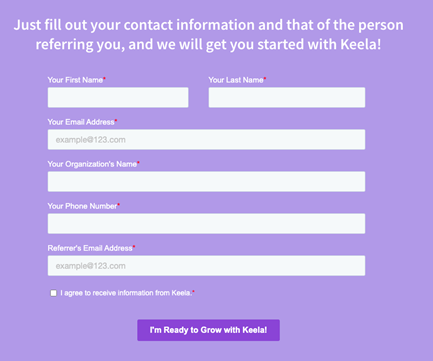Click the red asterisk after the Keela consent text
Image resolution: width=433 pixels, height=361 pixels.
[194, 291]
